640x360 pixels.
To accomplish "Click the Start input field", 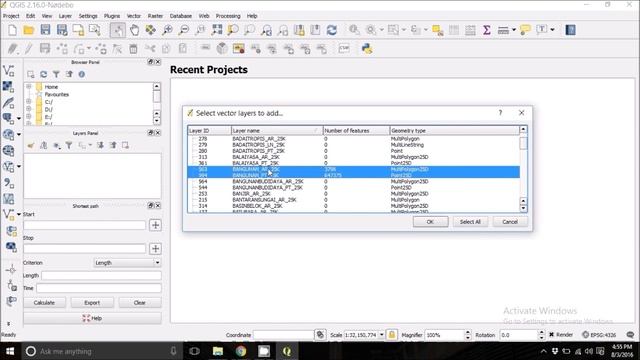I will [x=84, y=225].
